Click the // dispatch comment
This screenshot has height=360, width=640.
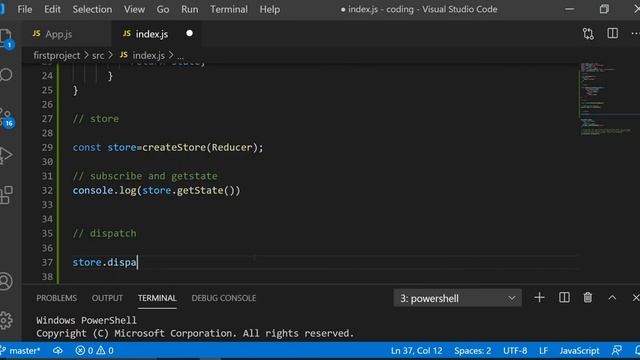104,233
